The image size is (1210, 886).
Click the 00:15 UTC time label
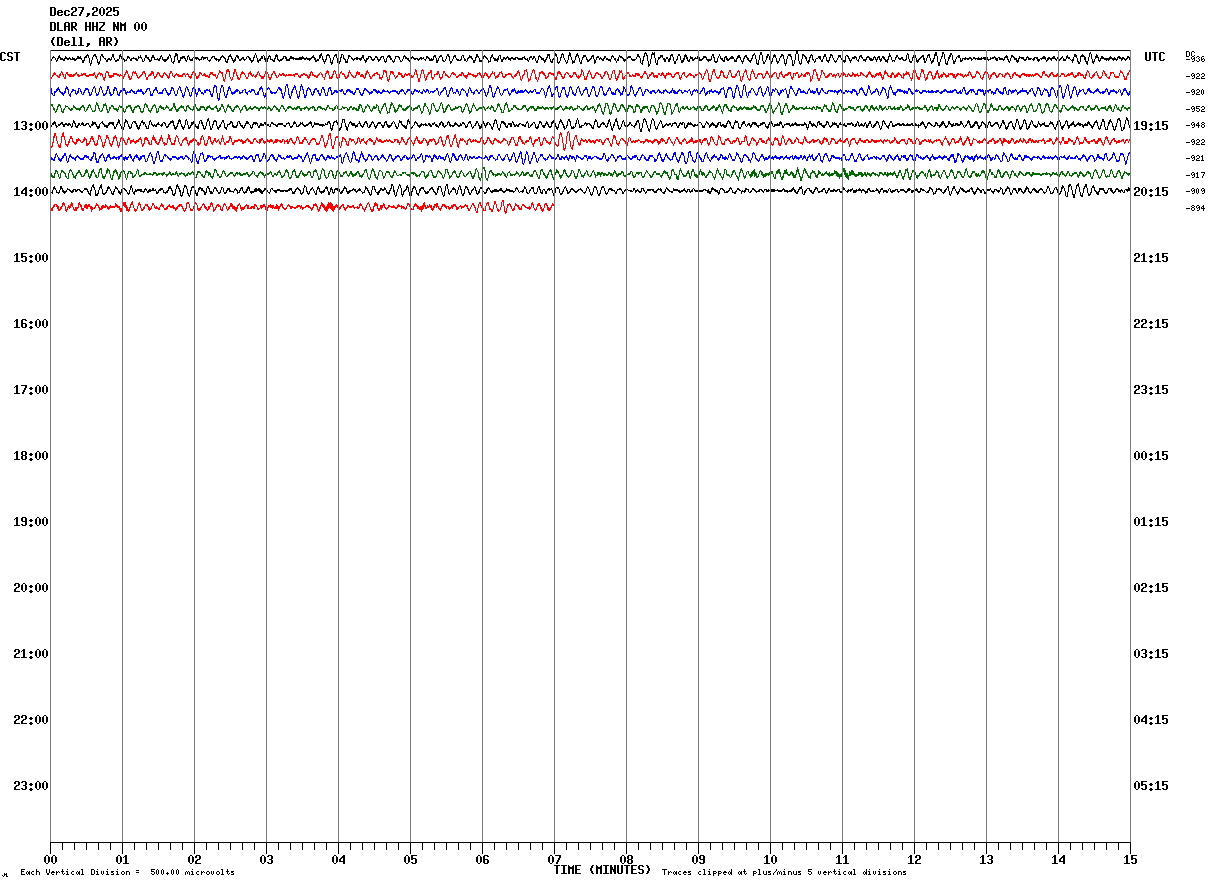[1151, 456]
